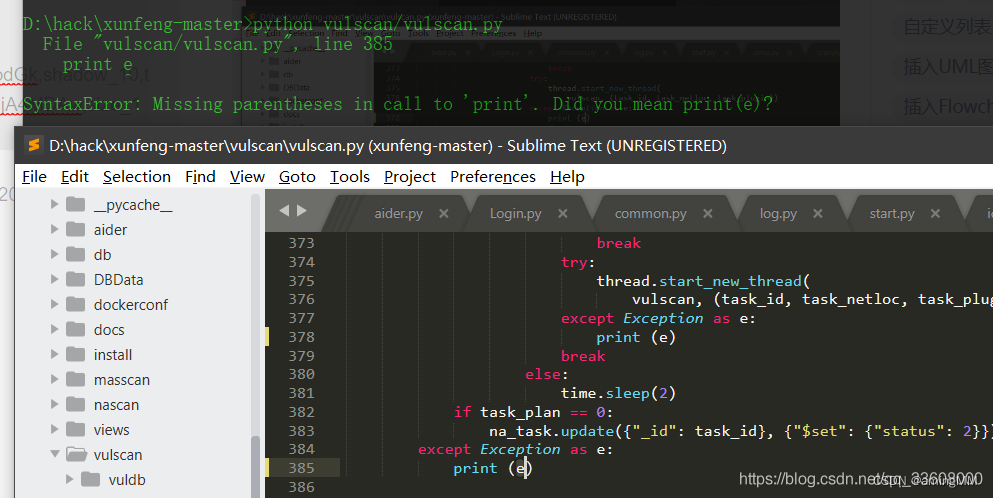Click the vuldb folder icon
Screen dimensions: 993x498
[x=91, y=479]
